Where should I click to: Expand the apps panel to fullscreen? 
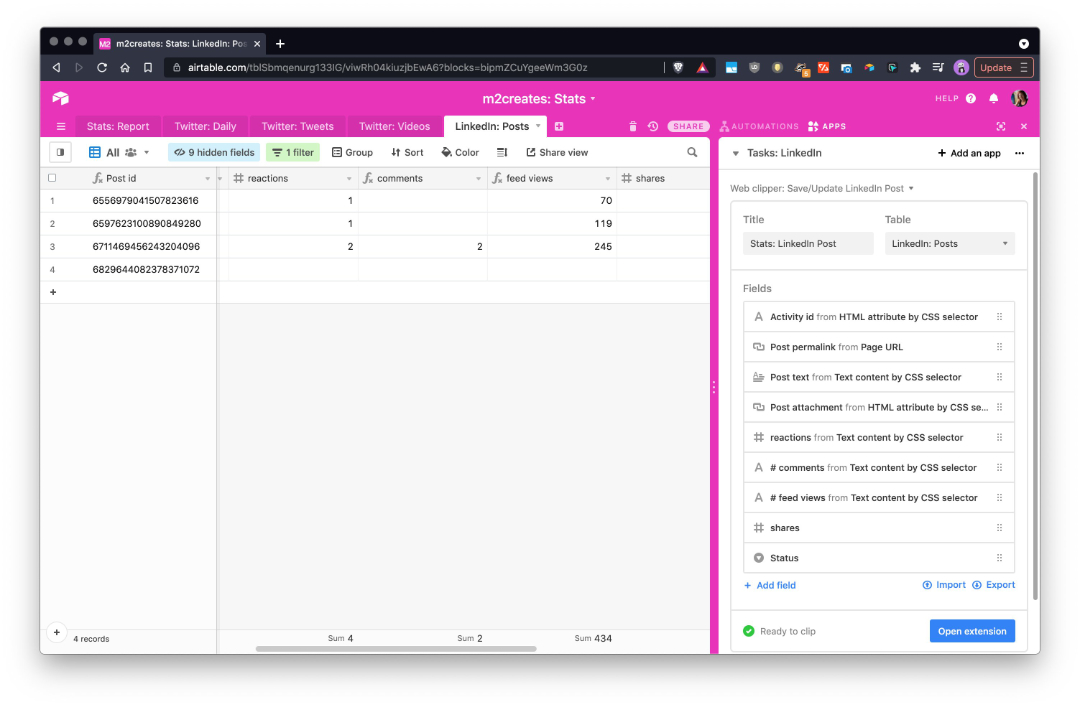pyautogui.click(x=1001, y=127)
